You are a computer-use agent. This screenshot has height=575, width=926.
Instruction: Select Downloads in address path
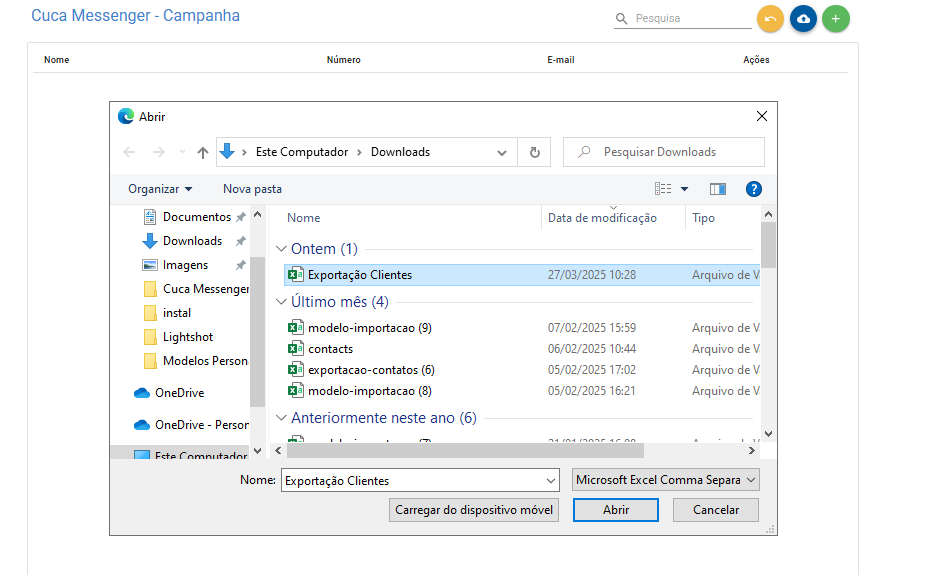[400, 152]
